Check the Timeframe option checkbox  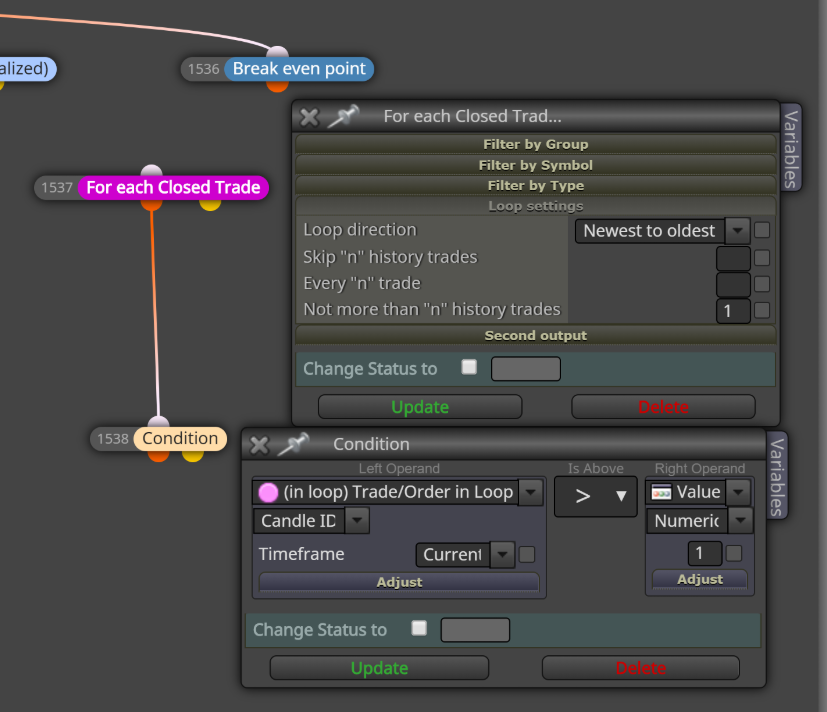(527, 554)
